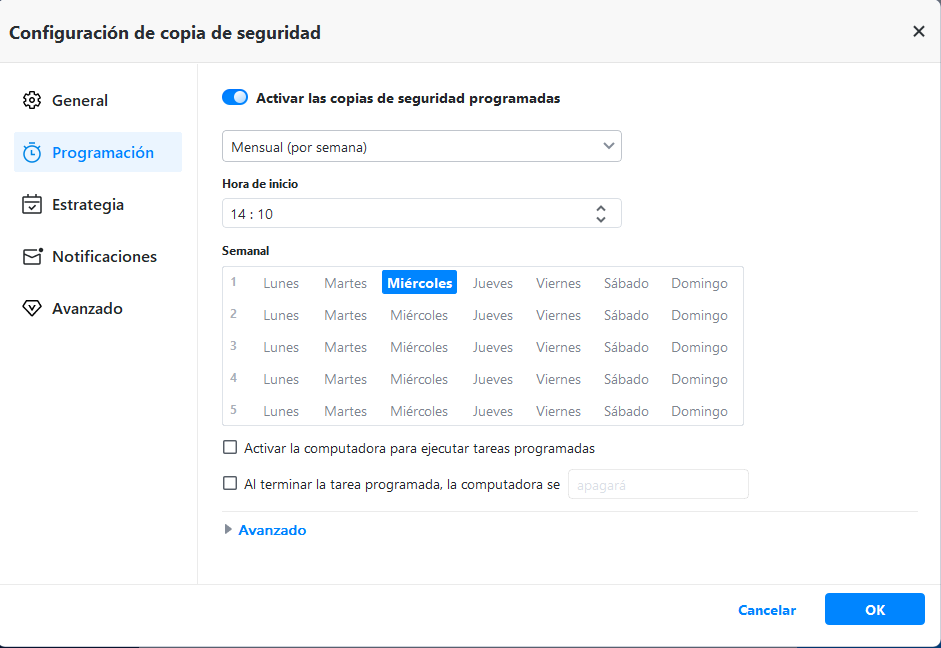Expand the Avanzado section triangle
The image size is (941, 648).
pyautogui.click(x=229, y=530)
